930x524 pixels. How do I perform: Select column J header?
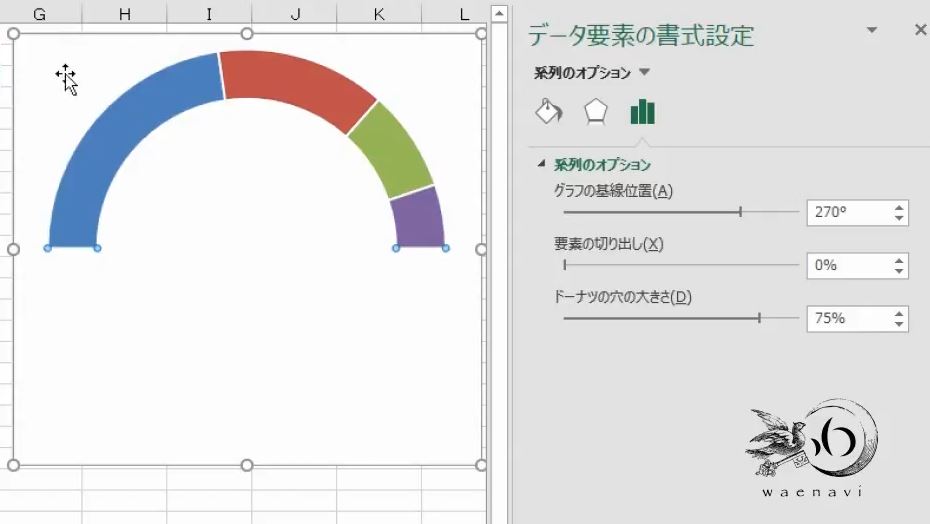[x=295, y=13]
